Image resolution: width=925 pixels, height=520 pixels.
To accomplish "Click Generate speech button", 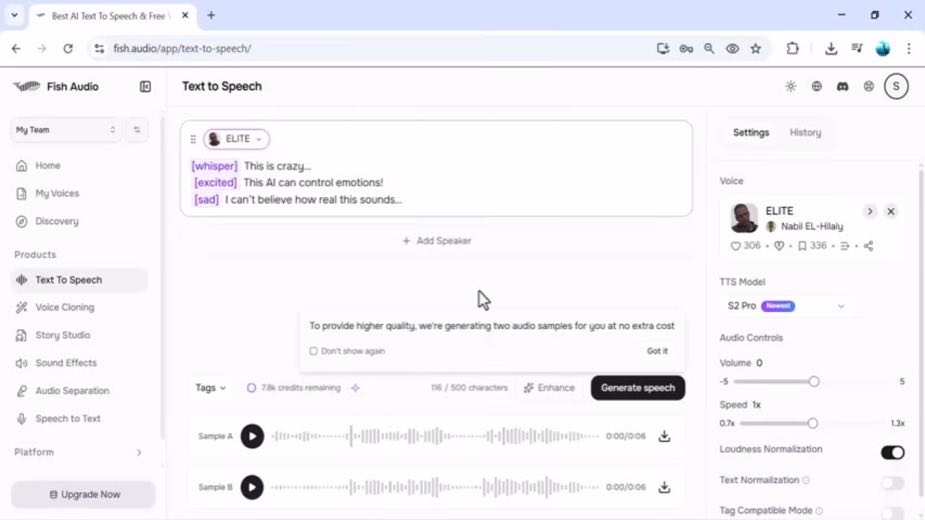I will (638, 388).
